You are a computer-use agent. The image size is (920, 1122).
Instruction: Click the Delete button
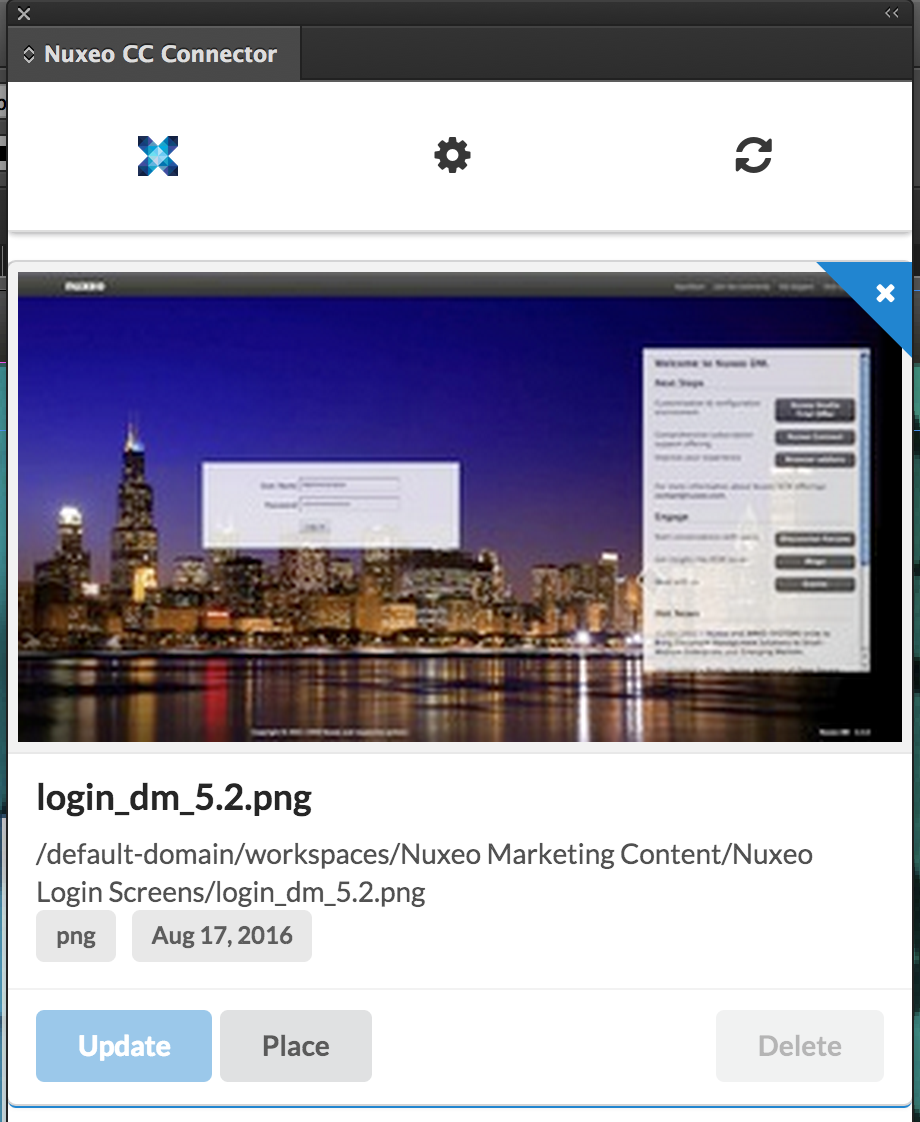(x=800, y=1045)
